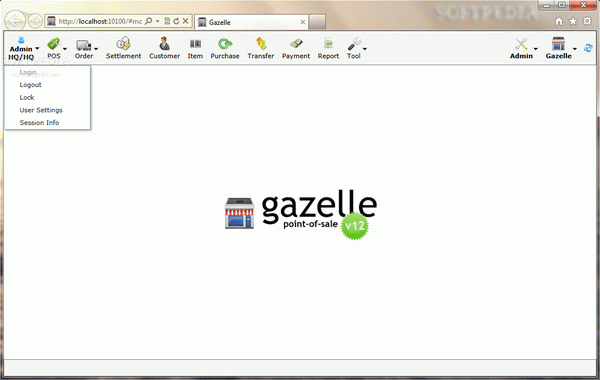600x380 pixels.
Task: Open the POS tag icon
Action: pyautogui.click(x=54, y=44)
